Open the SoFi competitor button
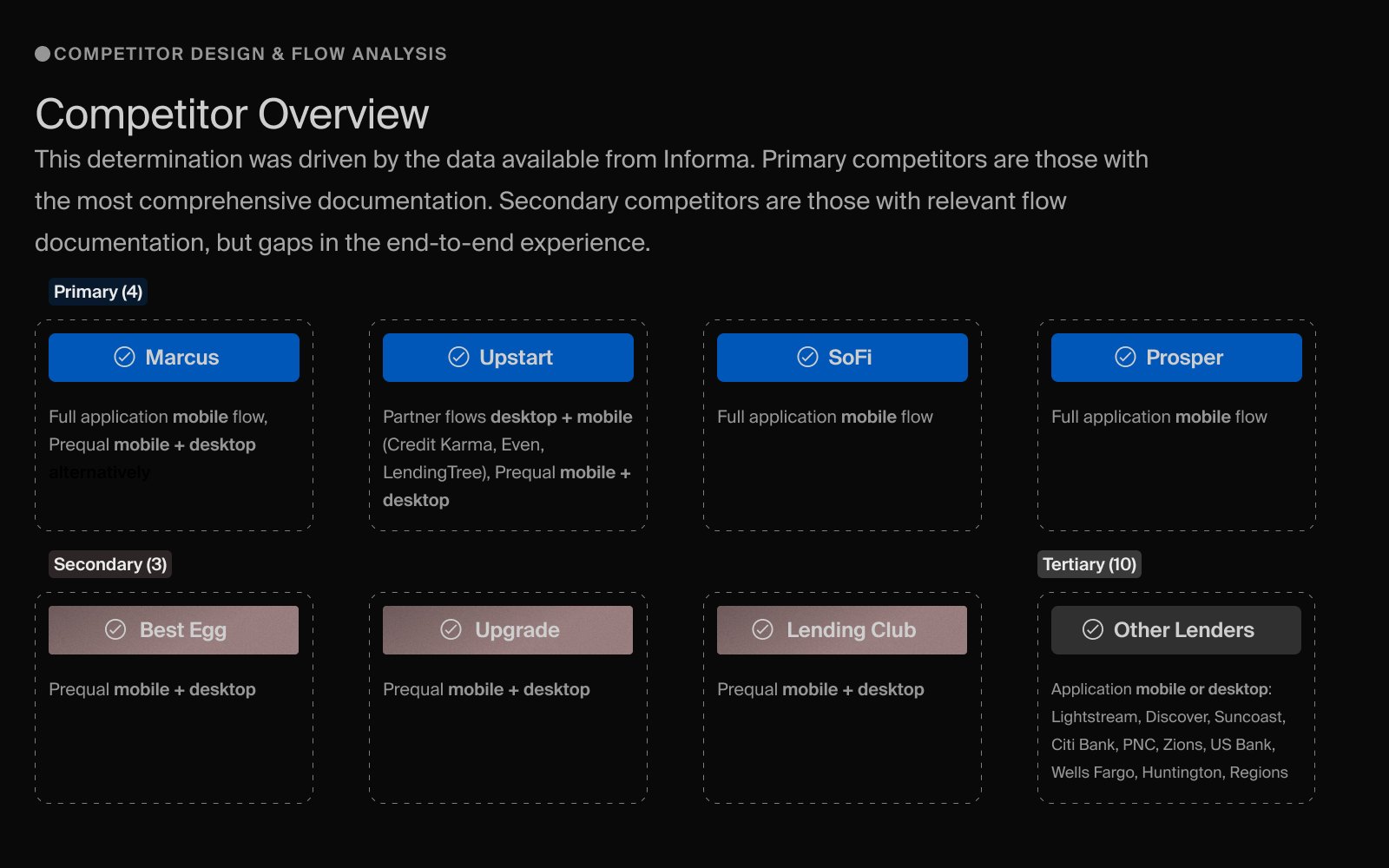The image size is (1389, 868). (x=842, y=358)
